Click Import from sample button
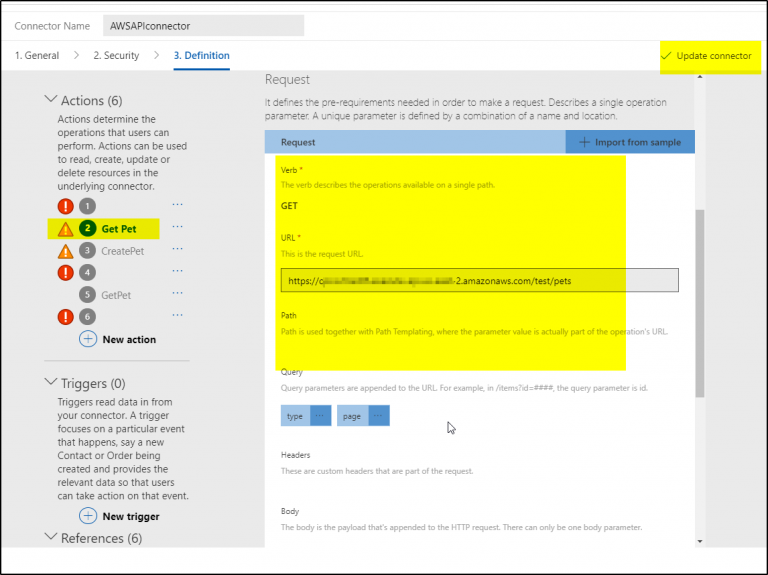Screen dimensions: 768x575 [630, 142]
